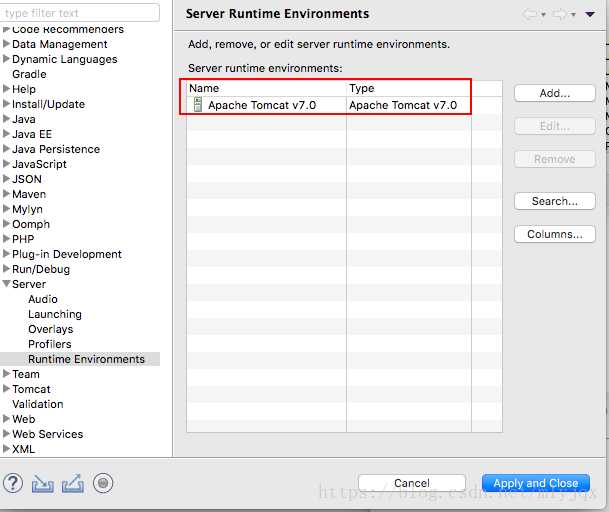609x512 pixels.
Task: Click the Search... button
Action: [555, 201]
